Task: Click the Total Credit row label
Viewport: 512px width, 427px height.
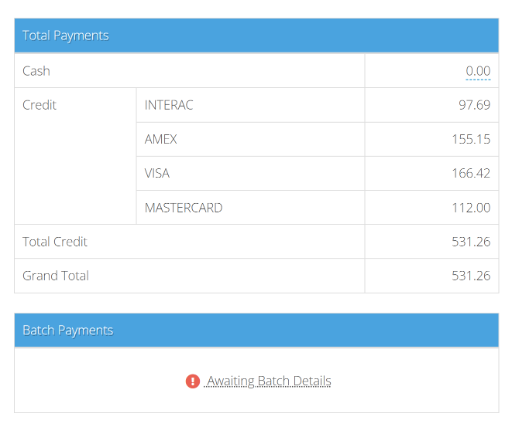Action: pyautogui.click(x=55, y=242)
